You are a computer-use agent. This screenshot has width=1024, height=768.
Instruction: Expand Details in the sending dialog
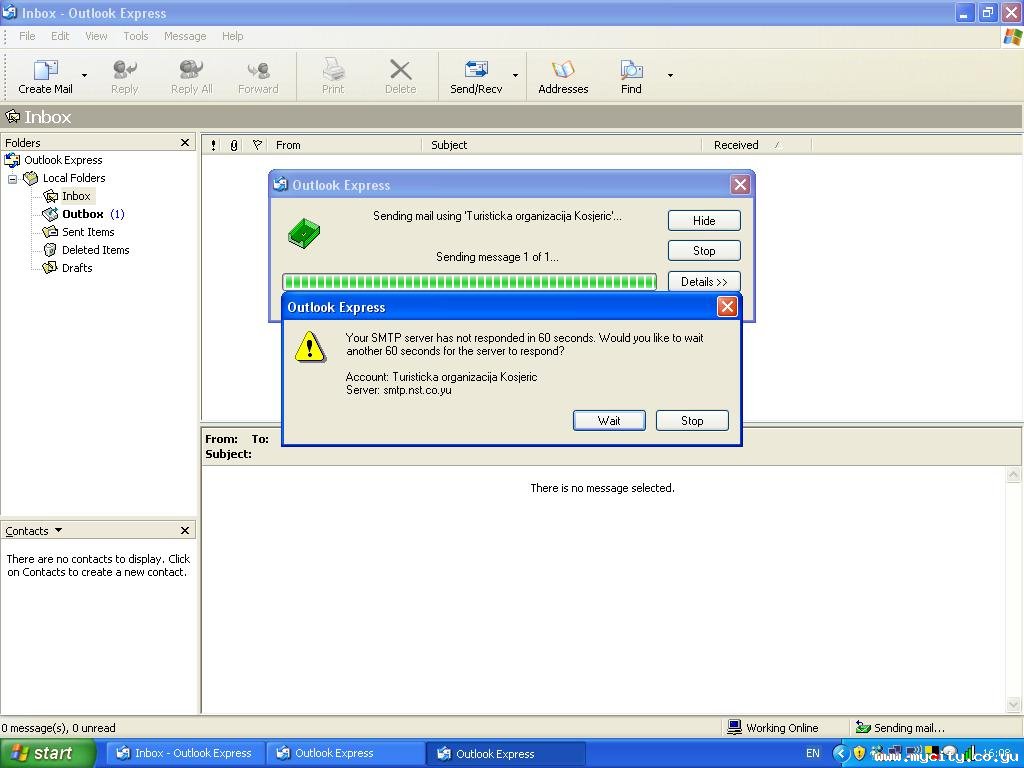point(704,281)
